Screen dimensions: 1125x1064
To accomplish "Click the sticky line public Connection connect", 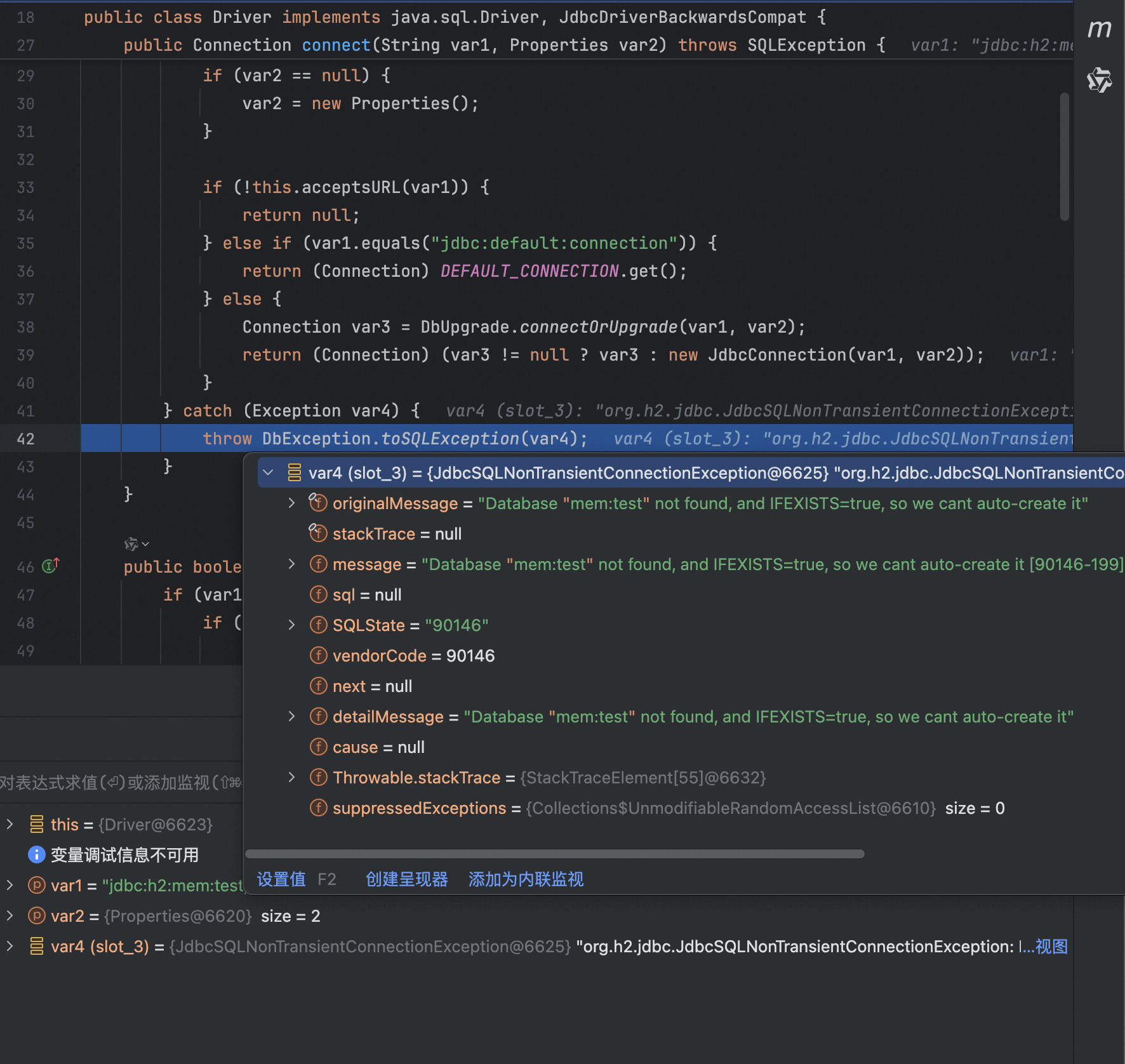I will (504, 45).
